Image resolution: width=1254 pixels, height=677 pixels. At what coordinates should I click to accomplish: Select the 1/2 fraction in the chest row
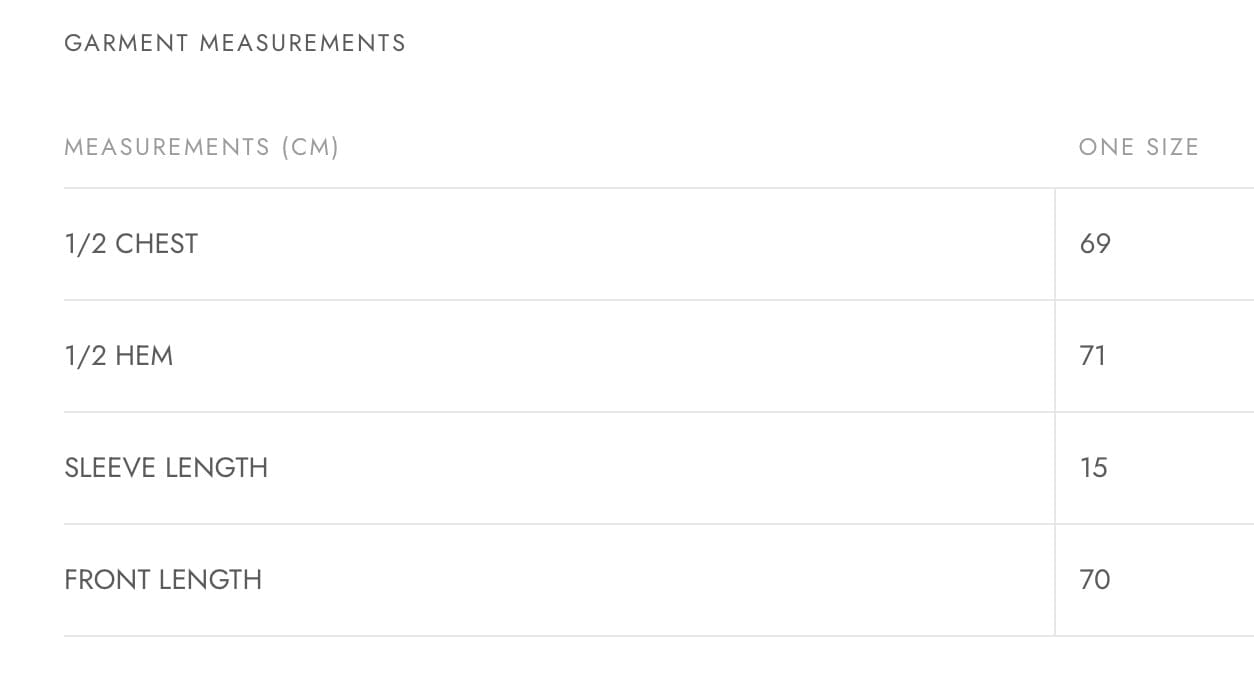[85, 244]
